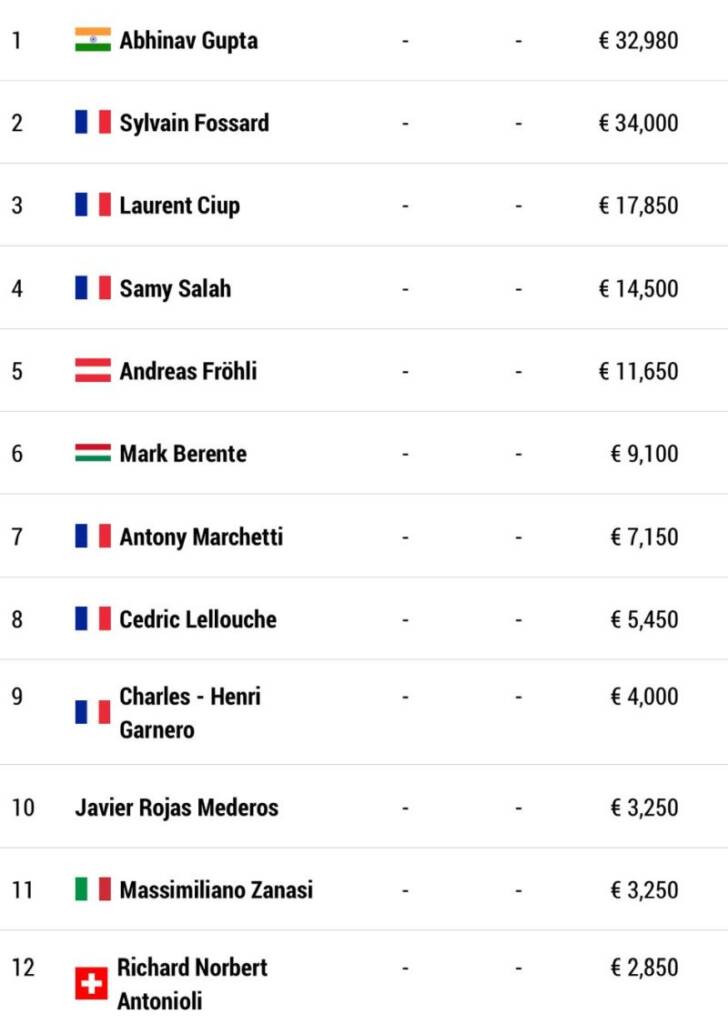The image size is (728, 1024).
Task: Click rank number 5 in the list
Action: [x=17, y=371]
